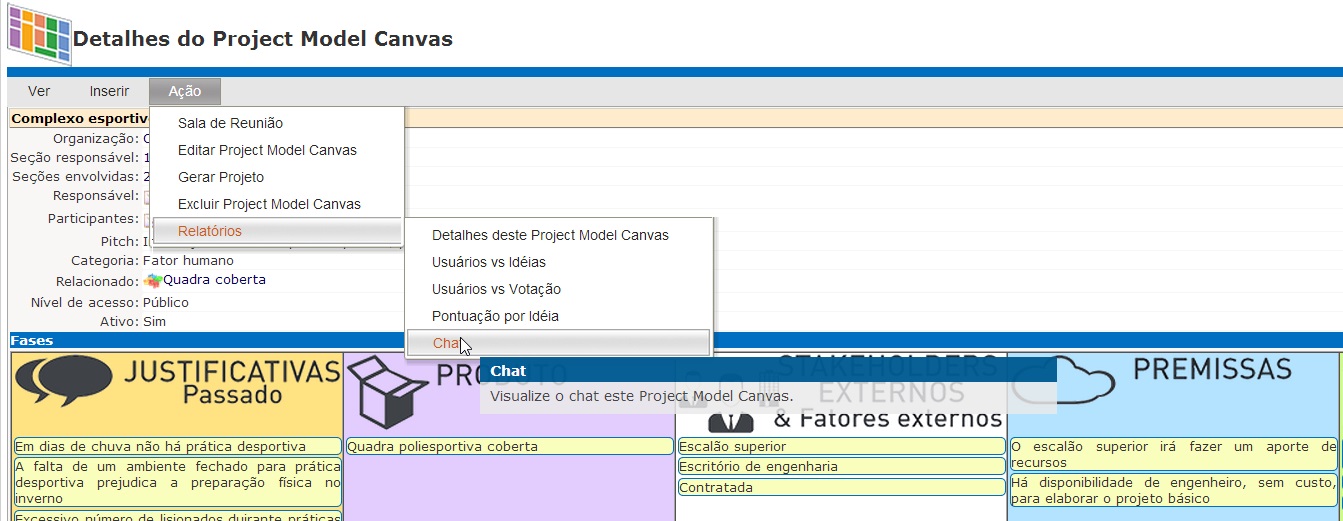This screenshot has width=1343, height=521.
Task: Select note about disponibilidade de engenheiro
Action: 1173,490
